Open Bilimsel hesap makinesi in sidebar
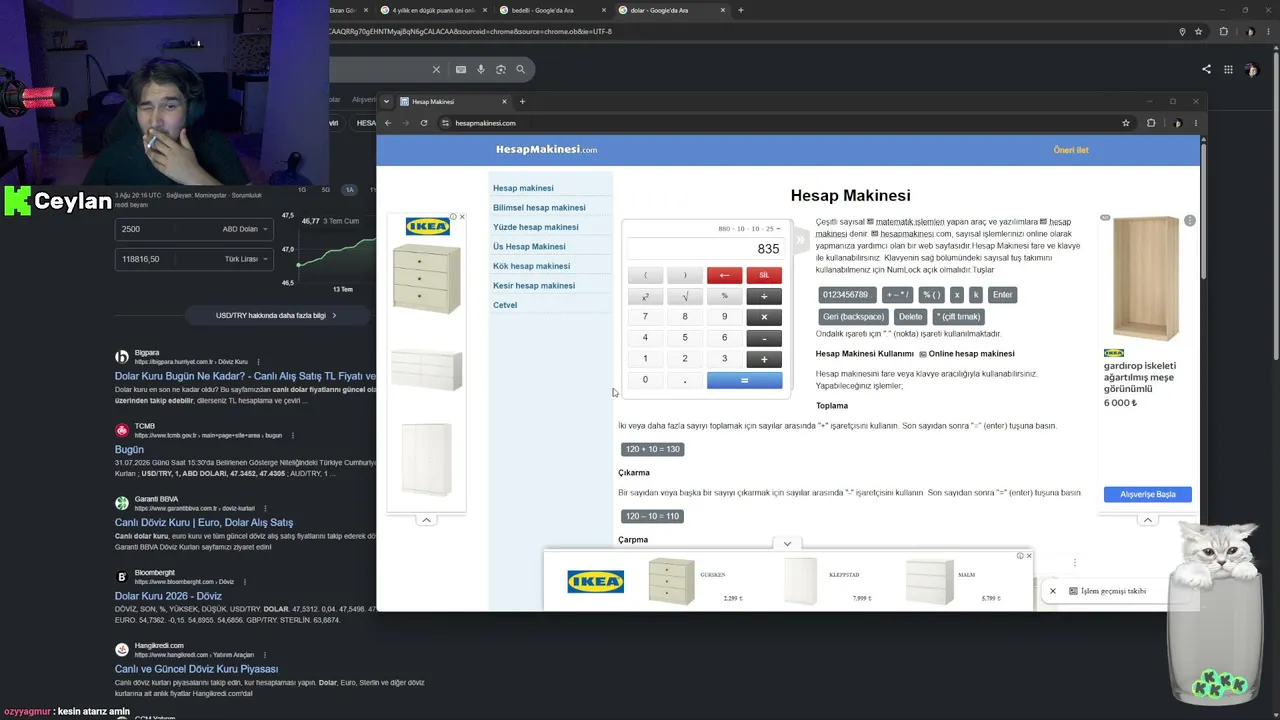Viewport: 1280px width, 720px height. pos(539,208)
